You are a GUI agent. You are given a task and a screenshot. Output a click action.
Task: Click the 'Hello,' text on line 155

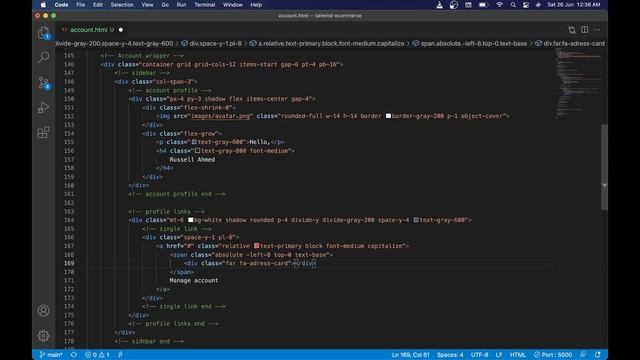point(260,142)
